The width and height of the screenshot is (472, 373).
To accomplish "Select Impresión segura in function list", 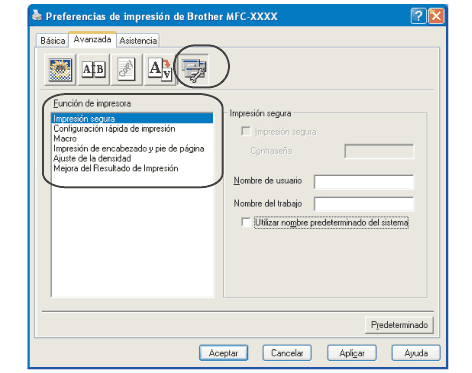I will point(132,118).
